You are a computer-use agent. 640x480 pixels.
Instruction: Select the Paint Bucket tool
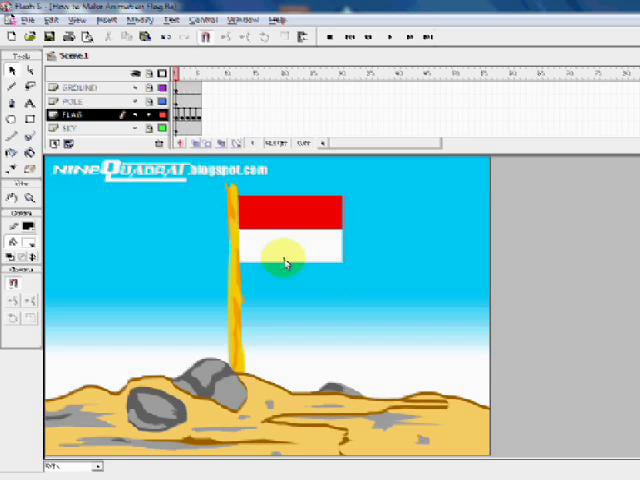[x=30, y=153]
